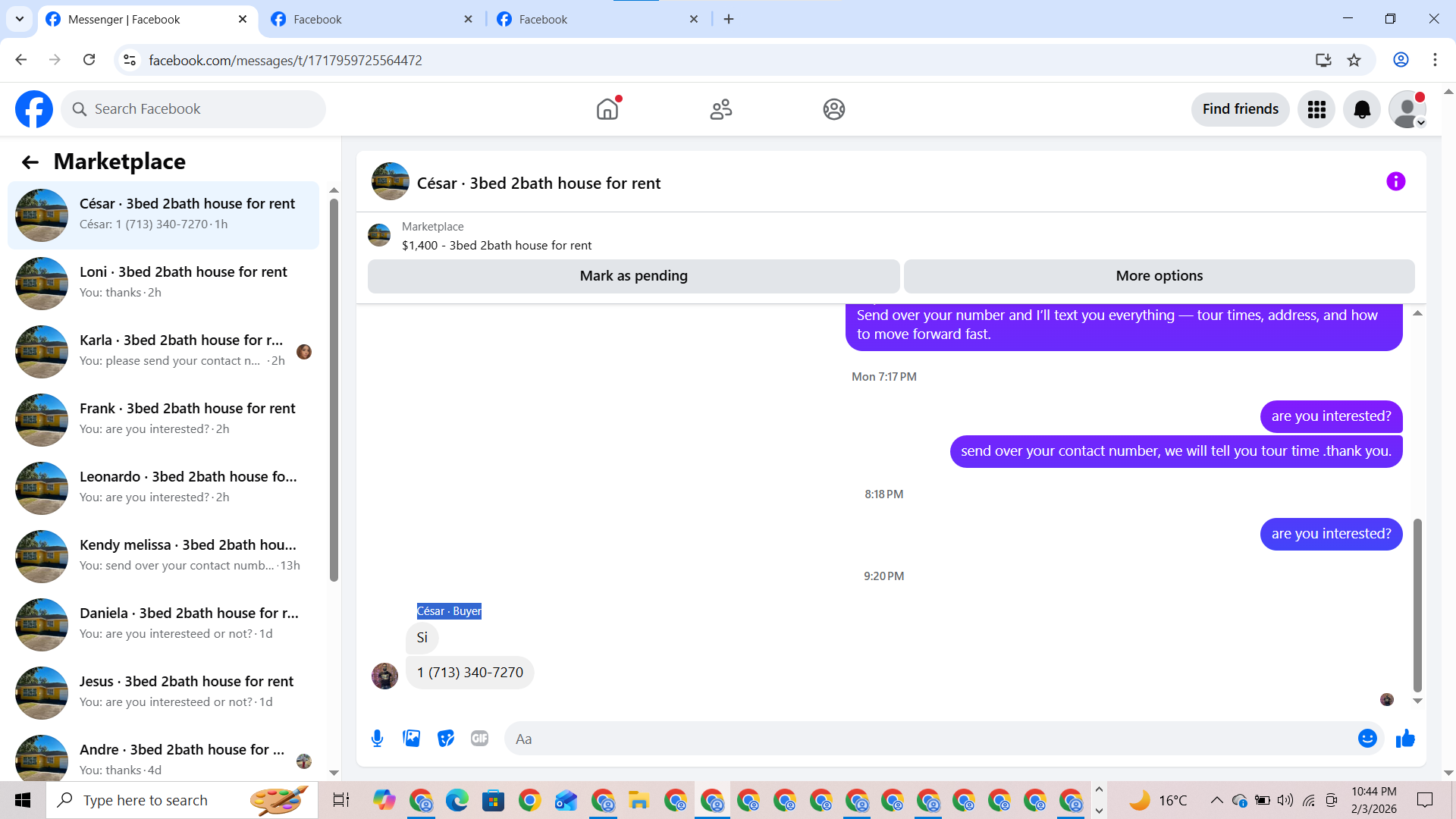
Task: Open the Facebook menu grid icon
Action: (x=1316, y=109)
